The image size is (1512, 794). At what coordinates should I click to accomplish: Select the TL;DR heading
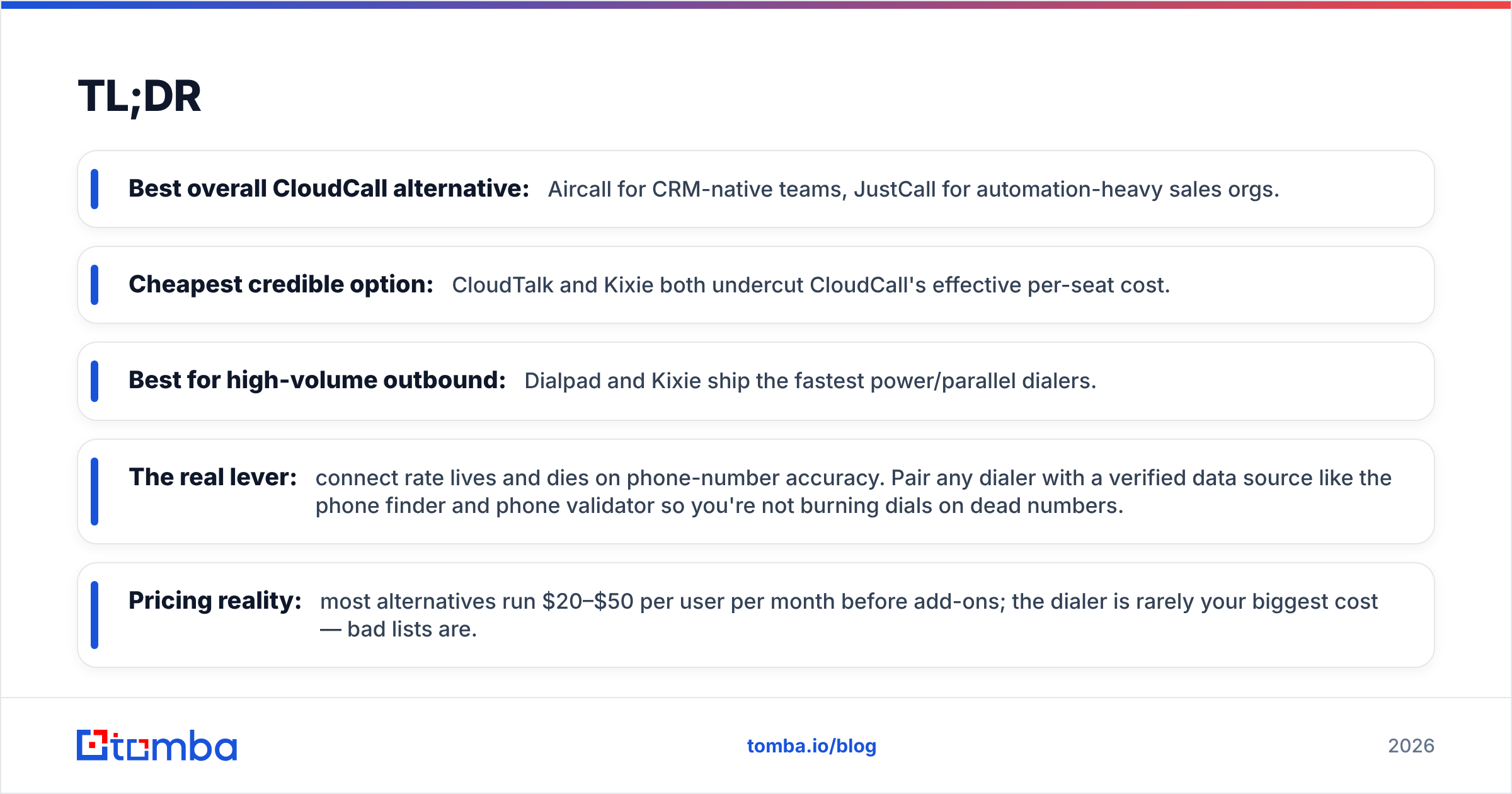pos(139,96)
